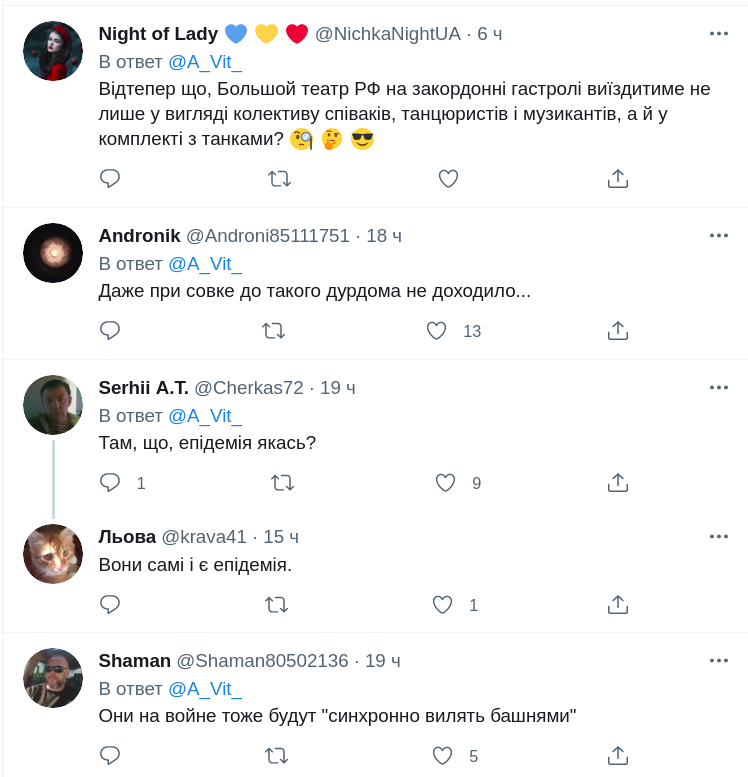The image size is (748, 777).
Task: Open Львова tweet's 15 ч timestamp
Action: [281, 537]
